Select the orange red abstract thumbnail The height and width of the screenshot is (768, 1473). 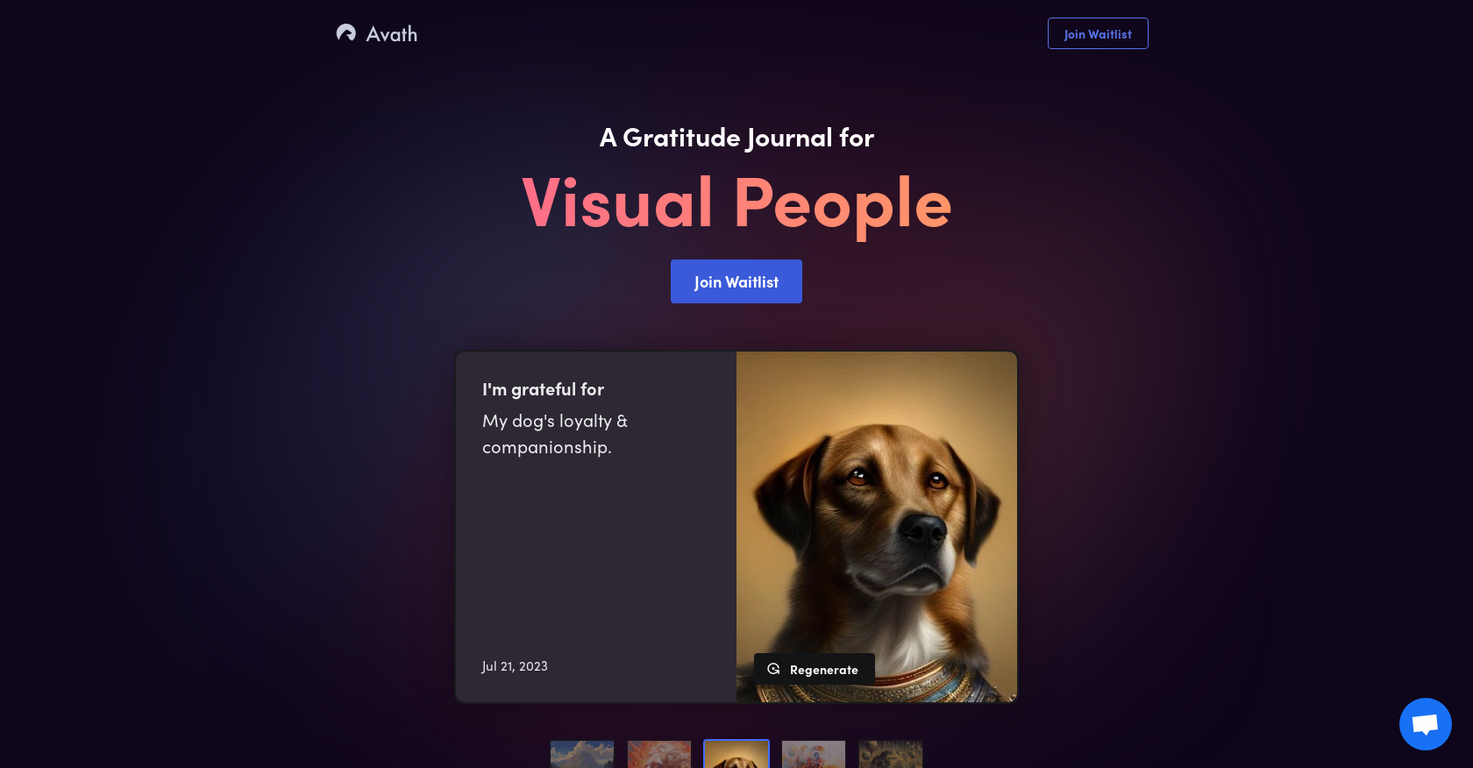(x=659, y=754)
